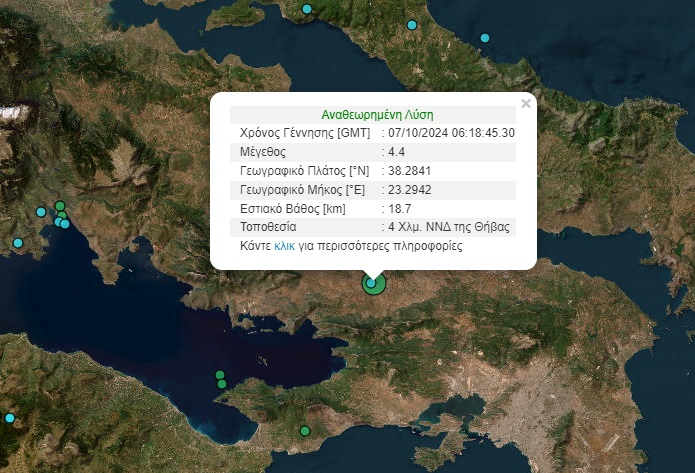Click the focal depth value 18.7
The image size is (695, 473).
click(x=399, y=209)
